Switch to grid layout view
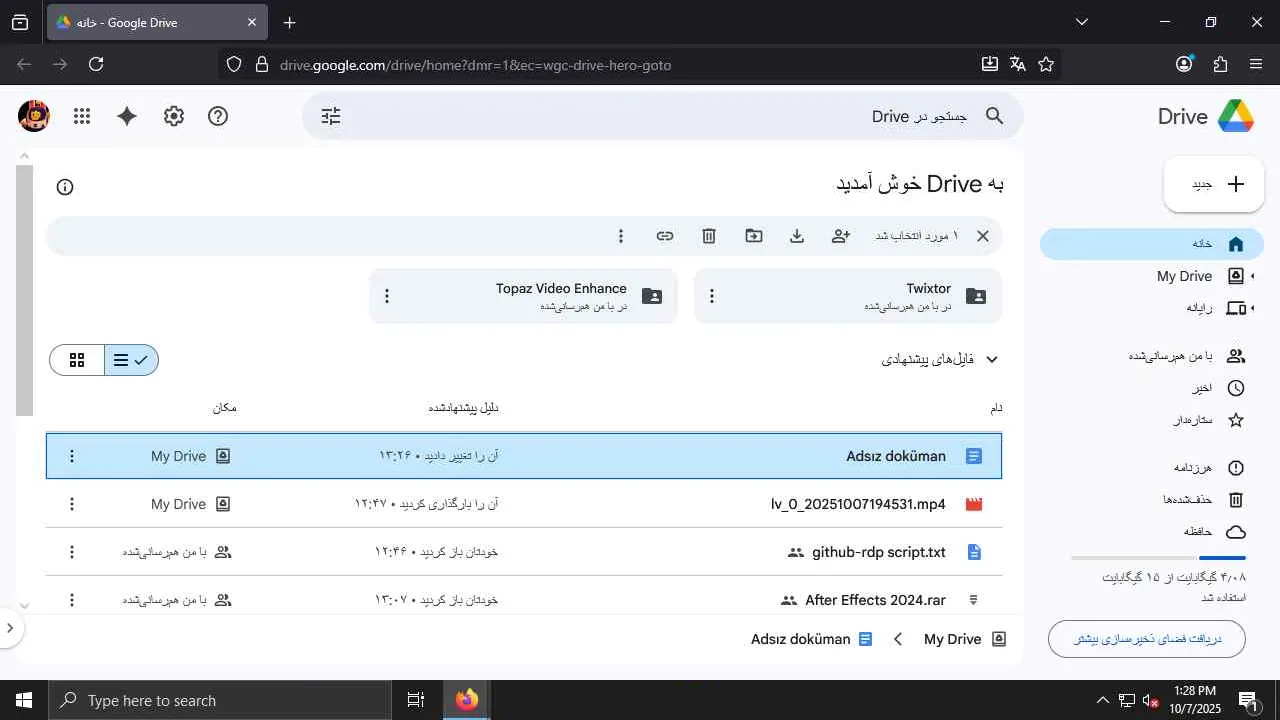 (x=77, y=360)
